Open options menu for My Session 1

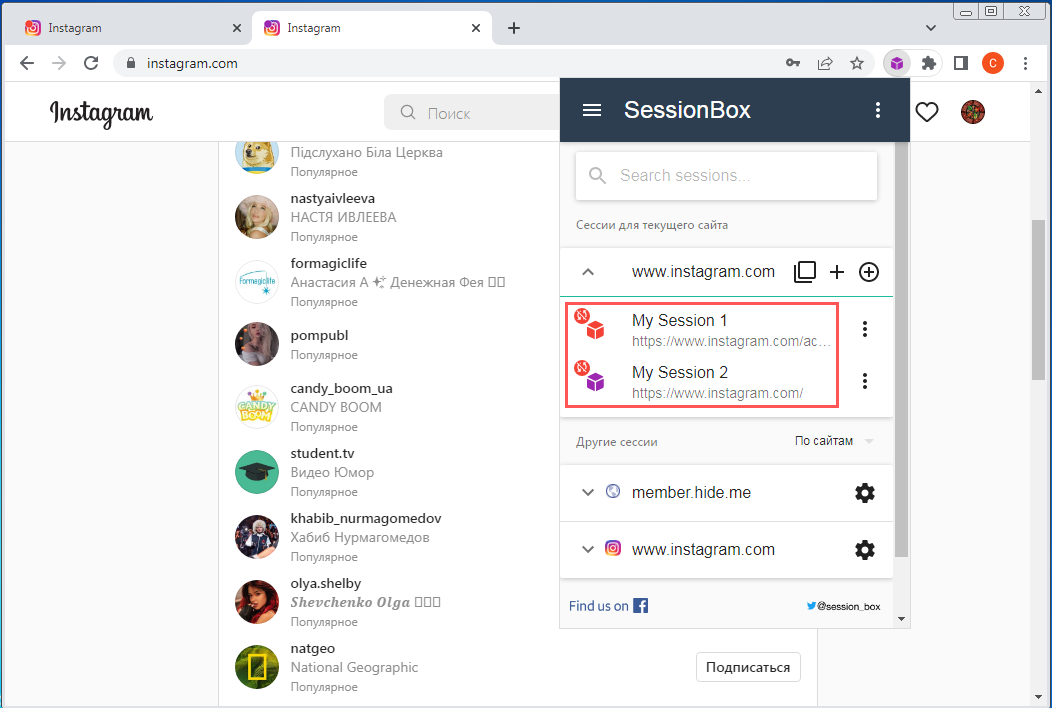(865, 329)
